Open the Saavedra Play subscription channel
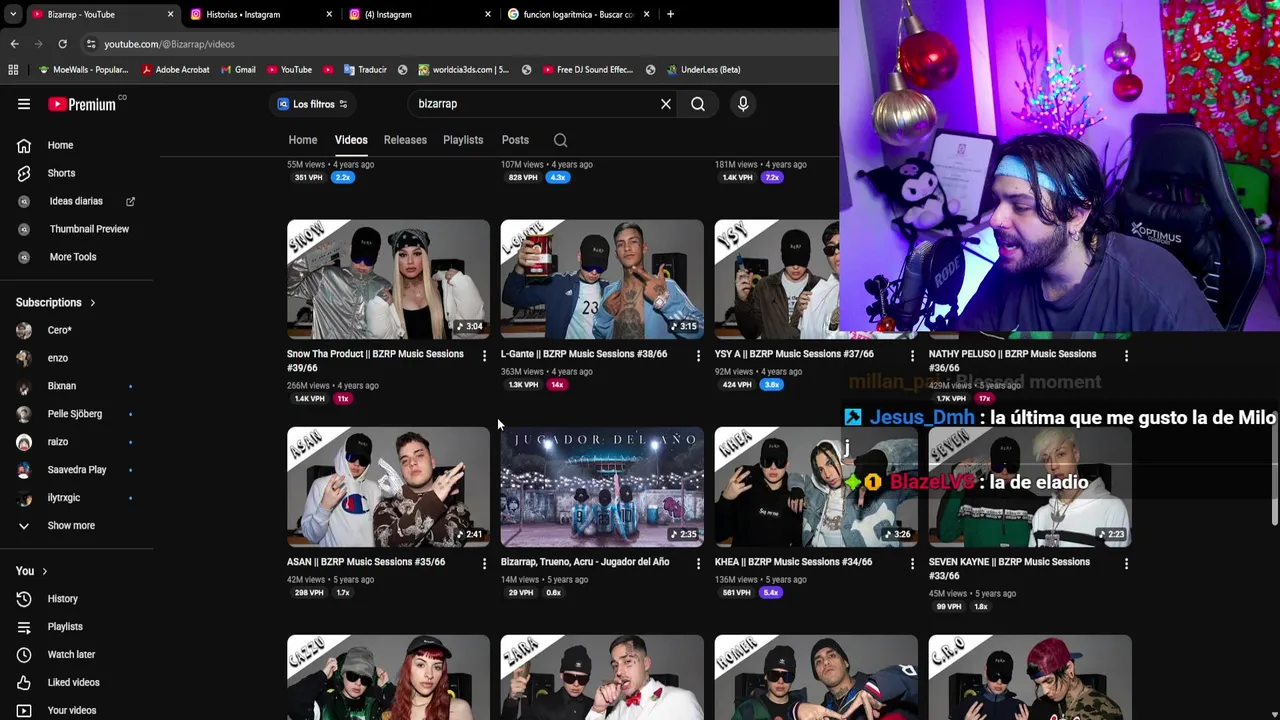 [x=76, y=470]
